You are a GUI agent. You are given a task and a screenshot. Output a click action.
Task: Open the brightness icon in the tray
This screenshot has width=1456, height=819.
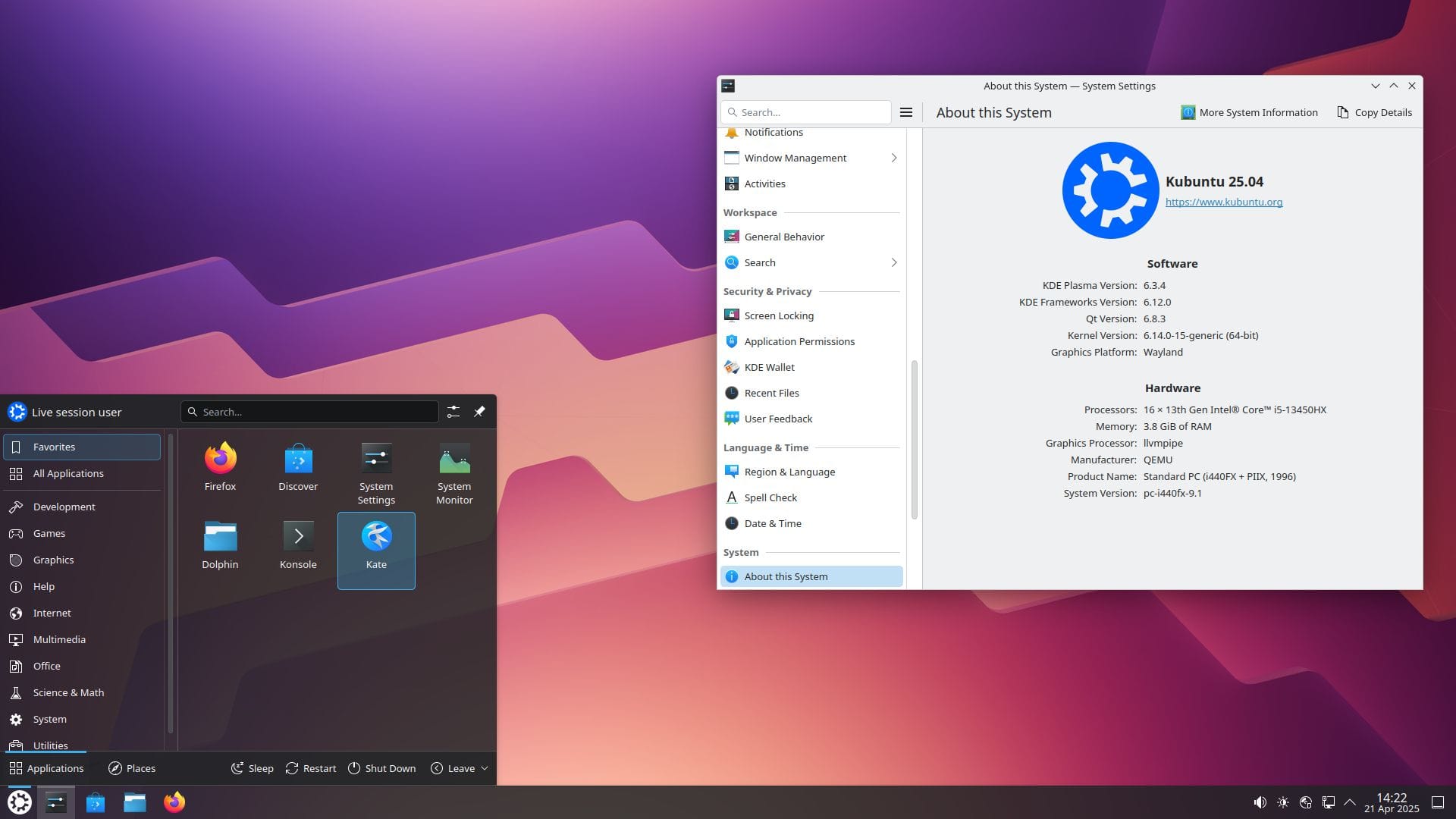(x=1283, y=802)
